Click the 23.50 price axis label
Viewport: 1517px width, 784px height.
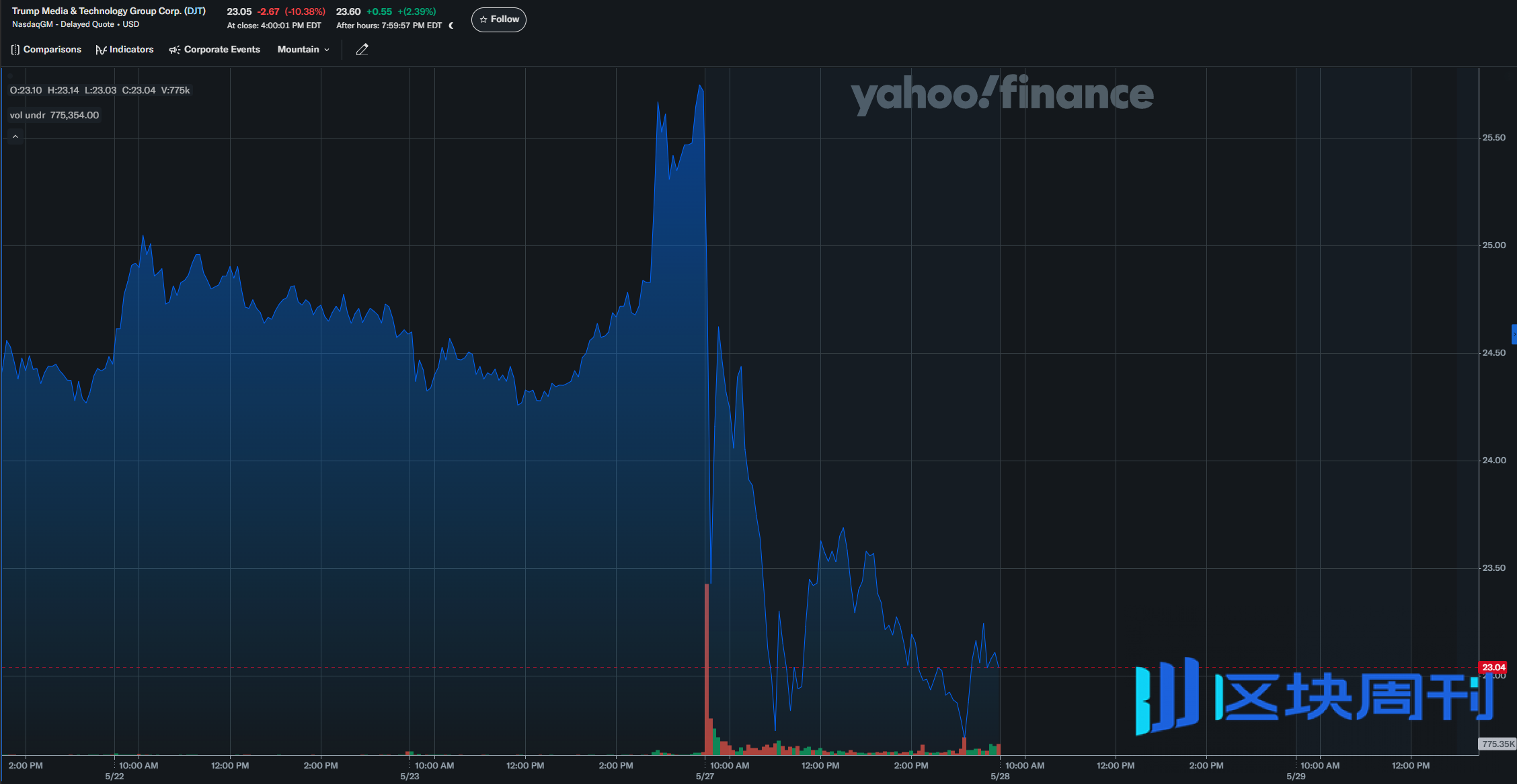point(1493,568)
